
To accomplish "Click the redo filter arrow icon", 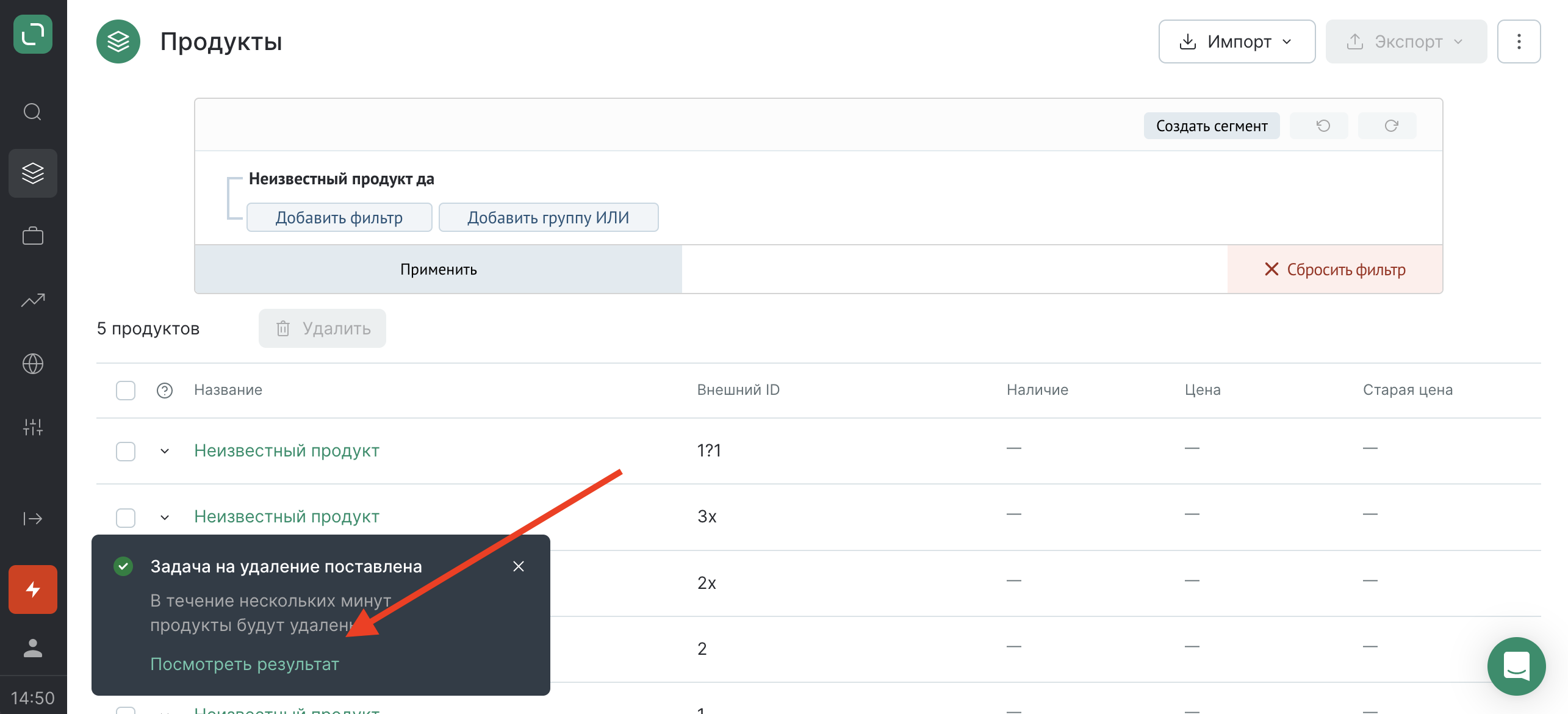I will (1387, 126).
